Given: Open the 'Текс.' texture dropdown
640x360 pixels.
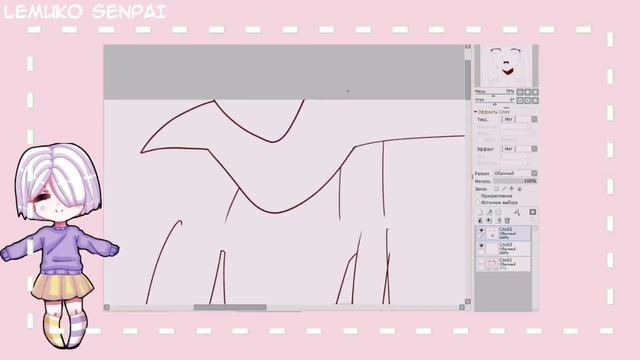Looking at the screenshot, I should click(x=534, y=119).
